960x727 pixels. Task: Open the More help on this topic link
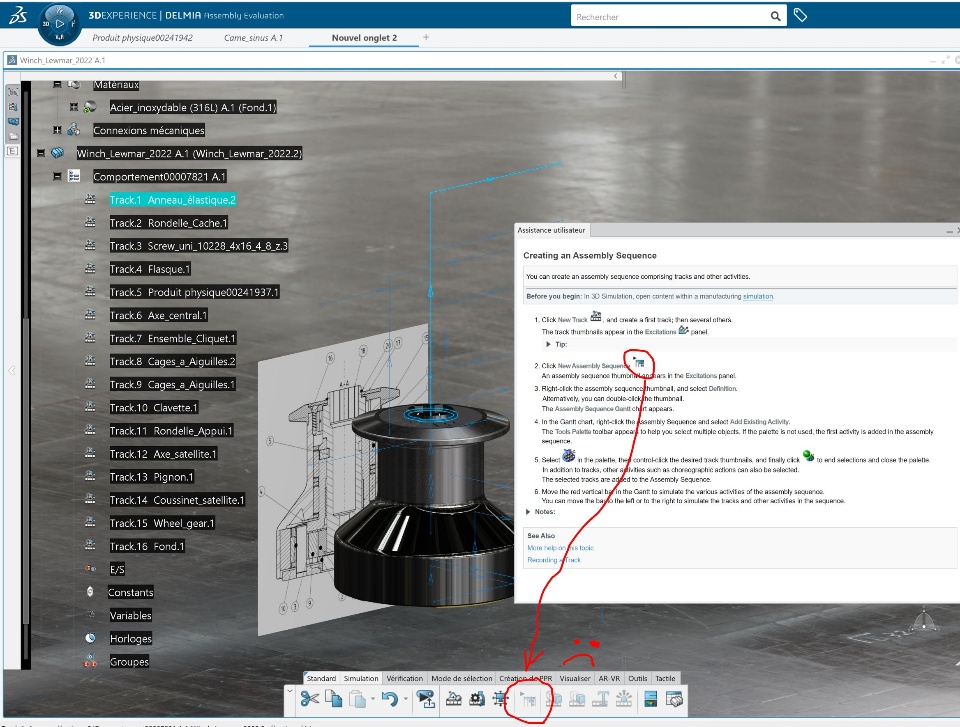pyautogui.click(x=561, y=548)
